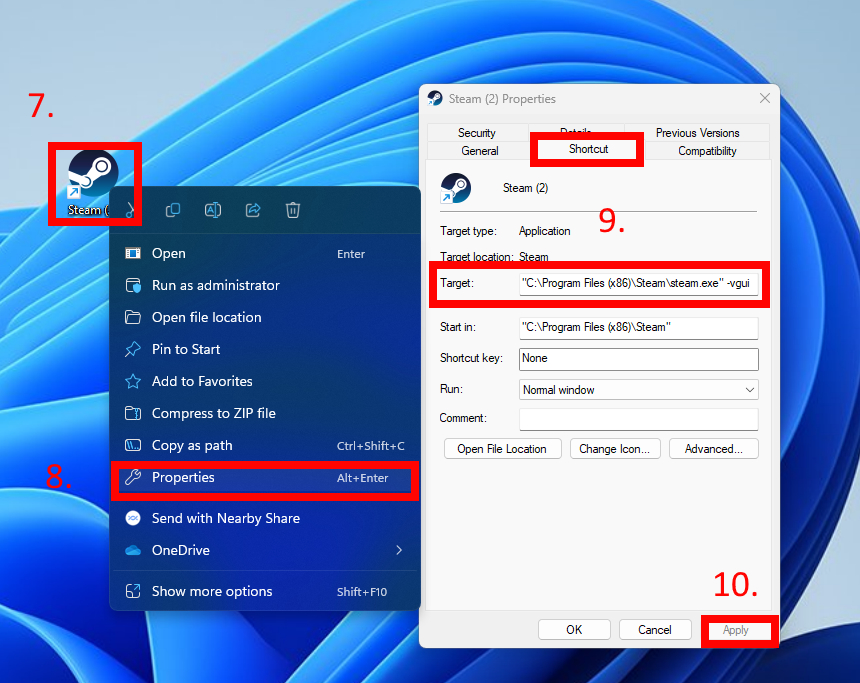Click the Open entry icon in menu
The height and width of the screenshot is (683, 860).
coord(133,253)
